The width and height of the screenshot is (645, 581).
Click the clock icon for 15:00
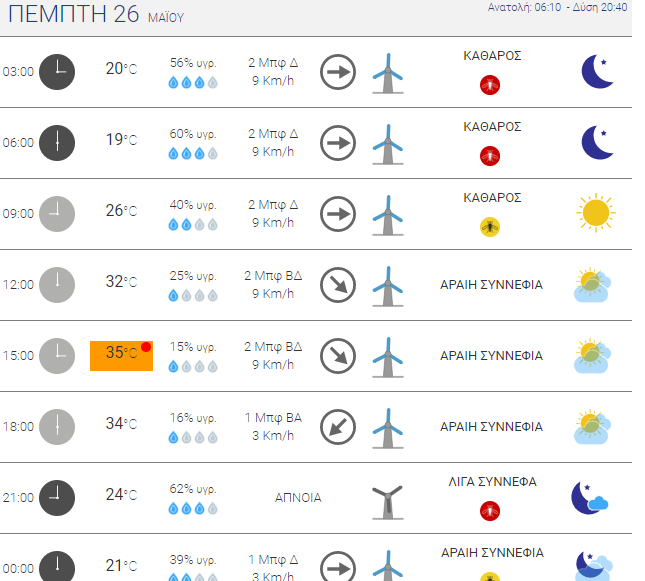tap(57, 355)
